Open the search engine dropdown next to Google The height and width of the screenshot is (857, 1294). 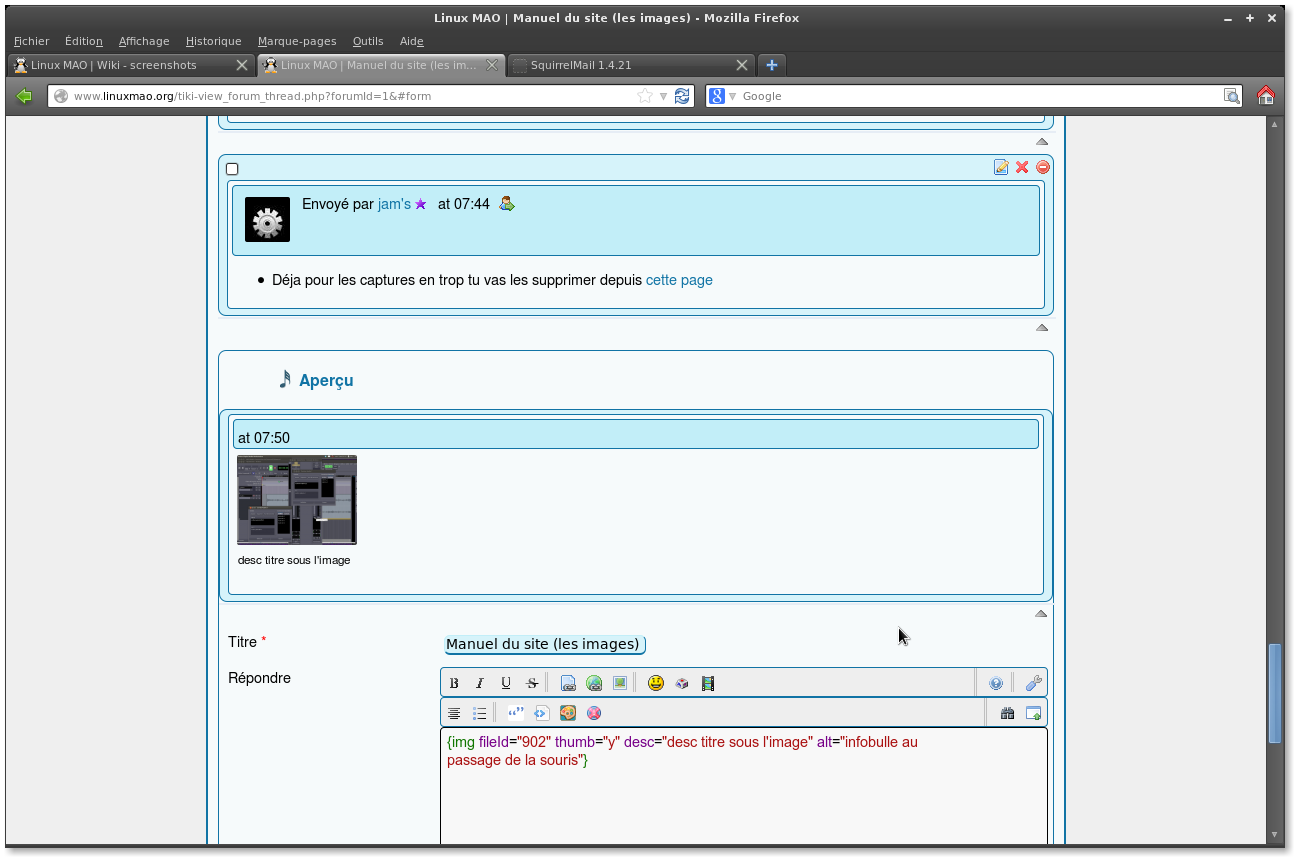pos(732,96)
